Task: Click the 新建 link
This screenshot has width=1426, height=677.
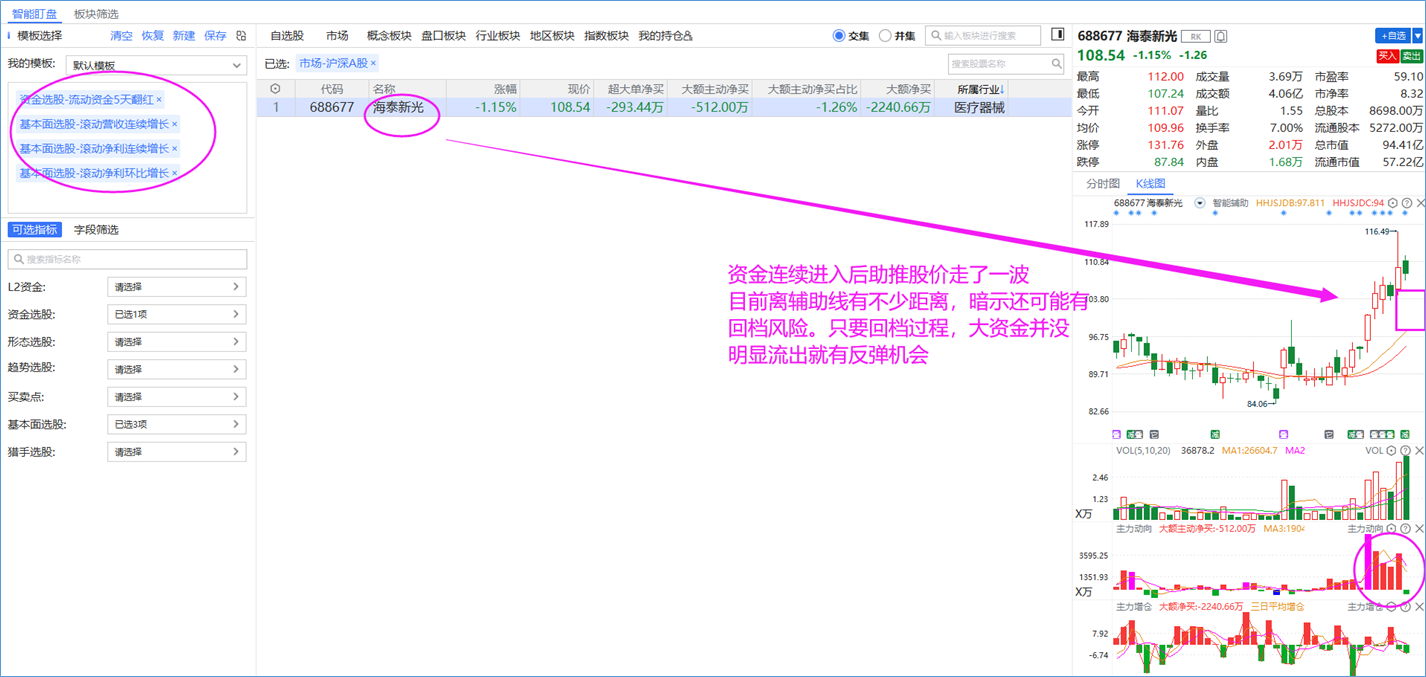Action: click(184, 35)
